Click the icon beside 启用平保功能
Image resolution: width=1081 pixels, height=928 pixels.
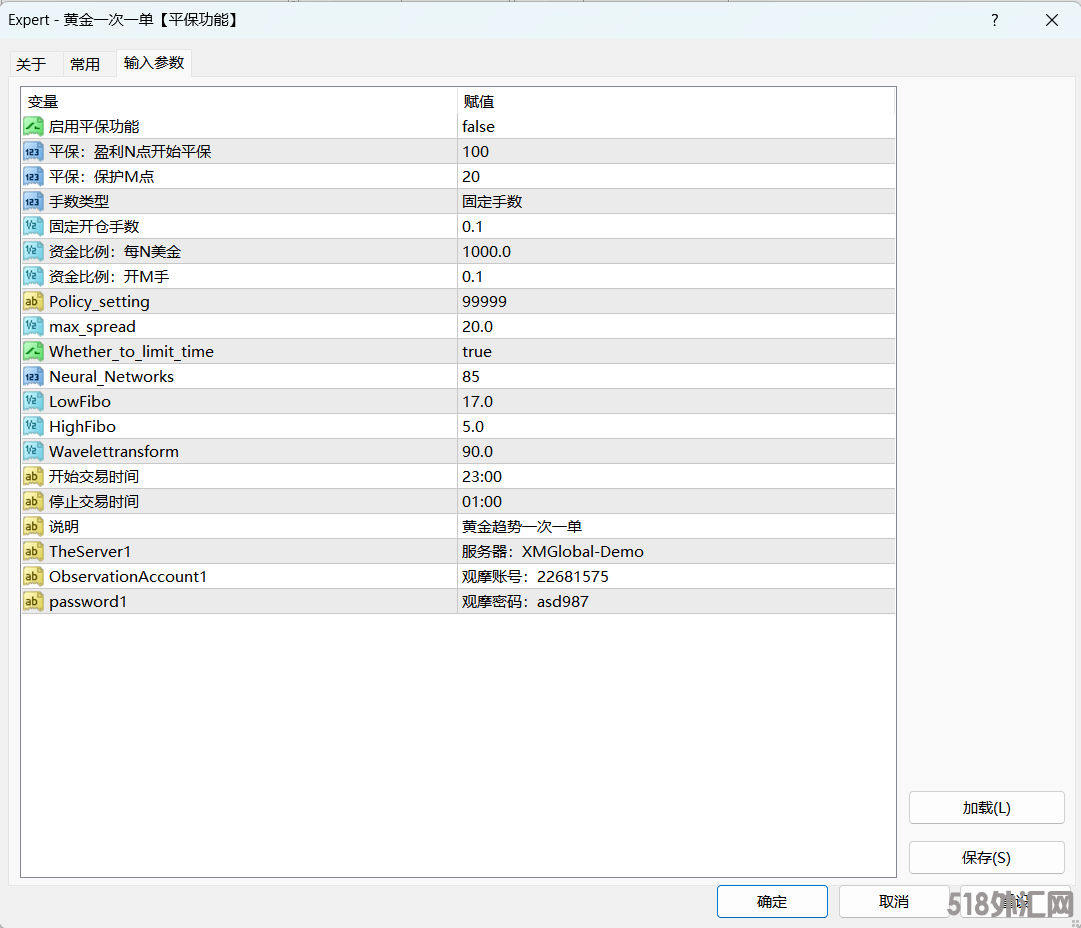pyautogui.click(x=33, y=126)
